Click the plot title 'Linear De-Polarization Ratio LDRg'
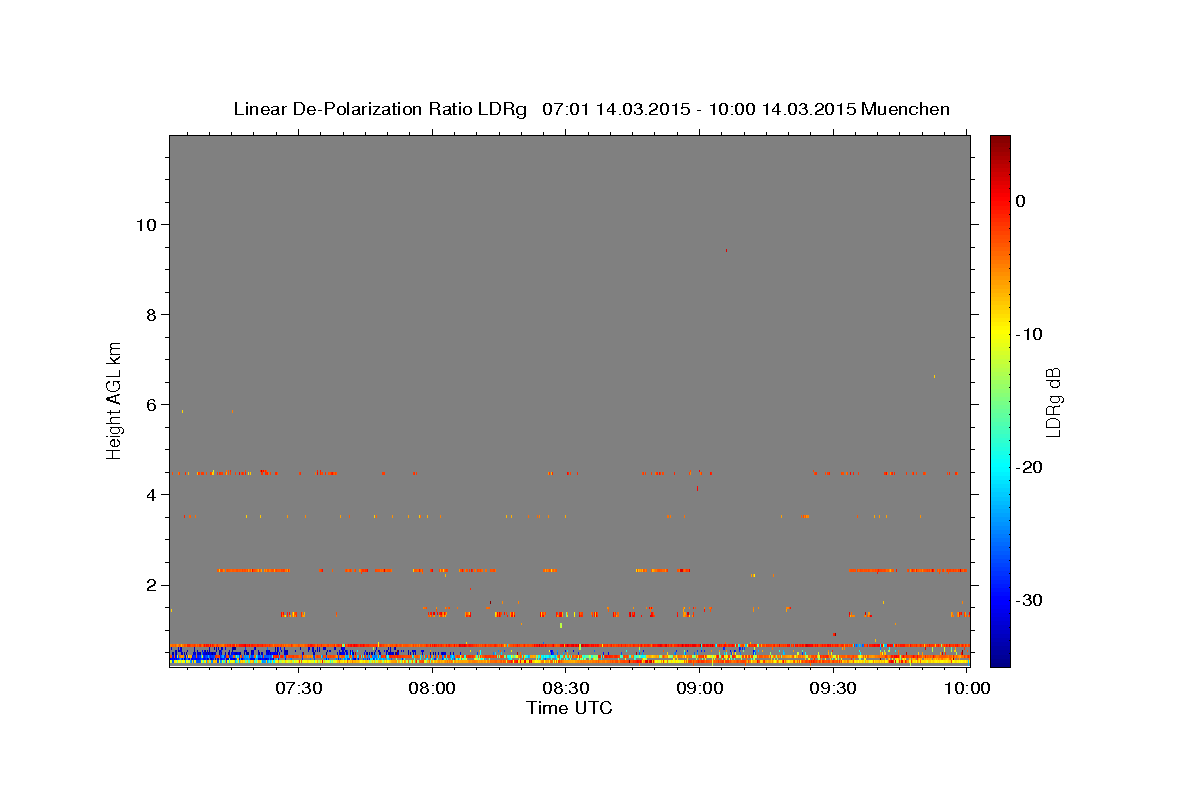The width and height of the screenshot is (1200, 800). (380, 109)
